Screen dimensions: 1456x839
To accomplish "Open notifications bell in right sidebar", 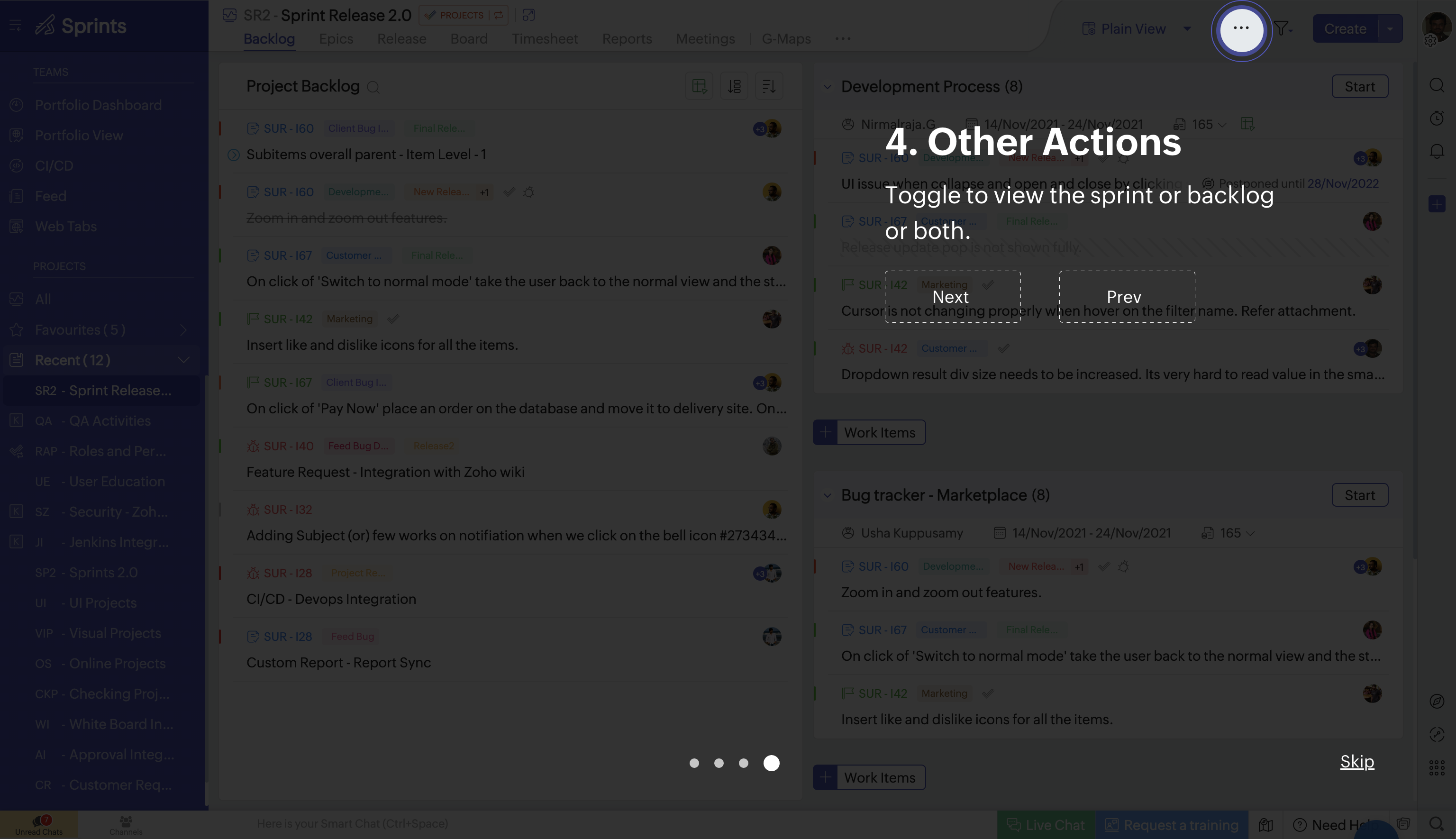I will coord(1437,150).
